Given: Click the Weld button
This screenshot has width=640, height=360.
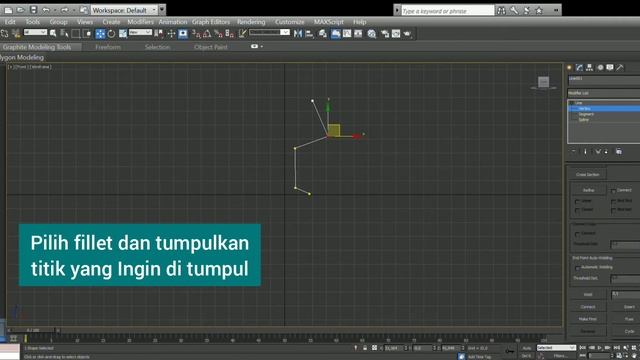Looking at the screenshot, I should 588,294.
